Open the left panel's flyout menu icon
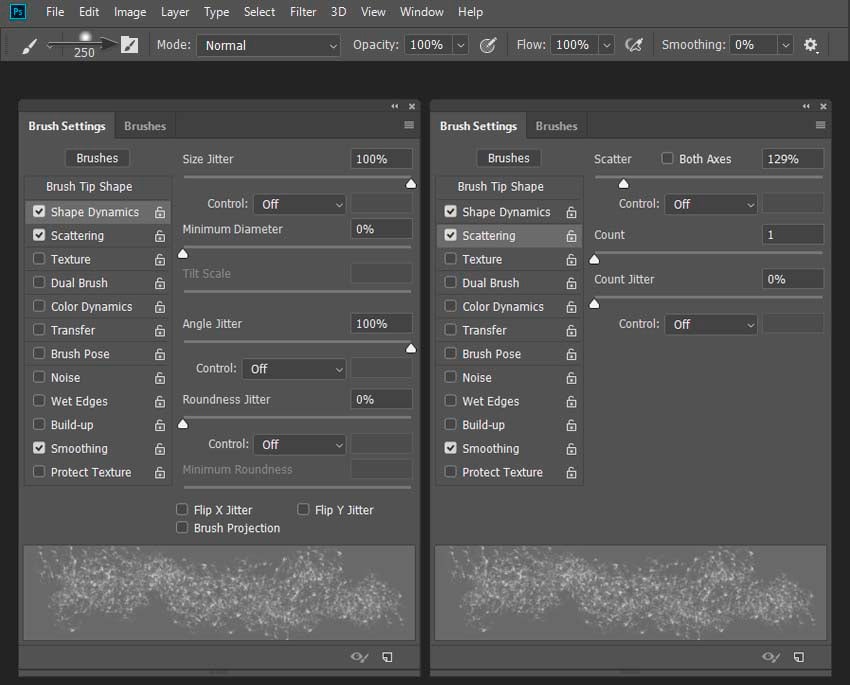The image size is (850, 685). point(409,125)
